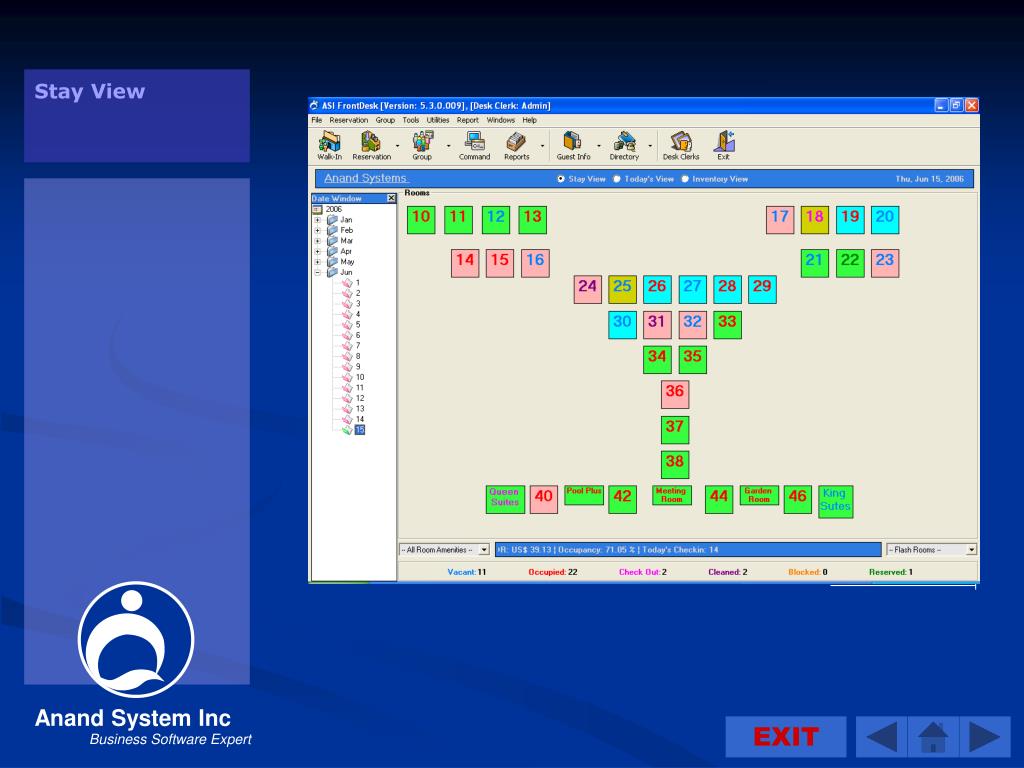Click the Guest Info toolbar icon

[573, 145]
